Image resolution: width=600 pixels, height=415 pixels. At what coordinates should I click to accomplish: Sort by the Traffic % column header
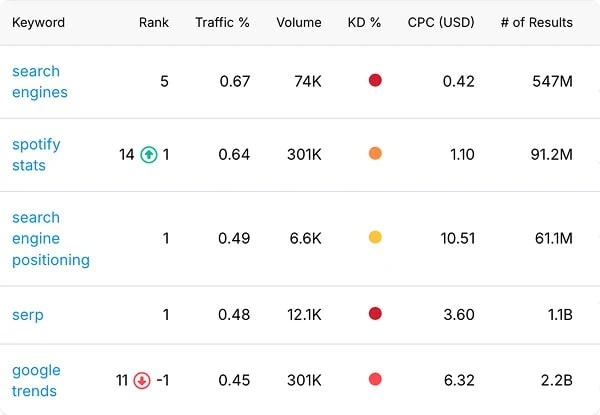(222, 23)
